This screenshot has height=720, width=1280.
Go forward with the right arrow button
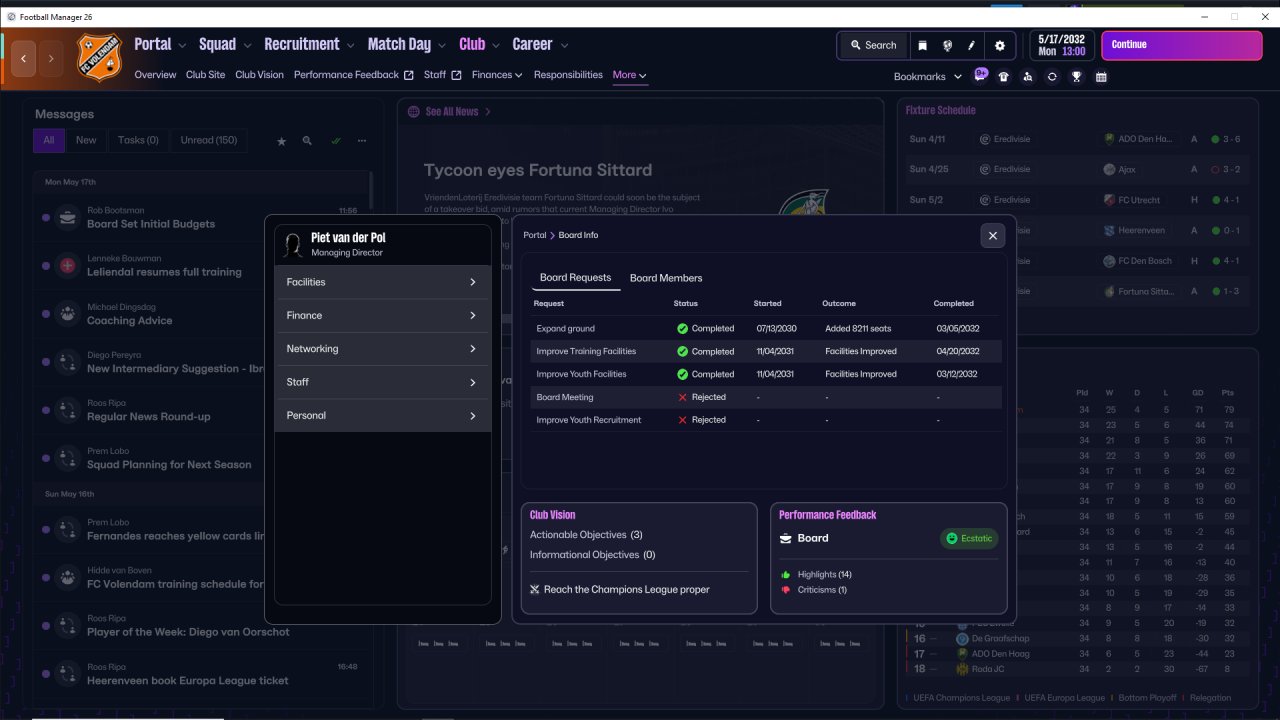coord(51,59)
